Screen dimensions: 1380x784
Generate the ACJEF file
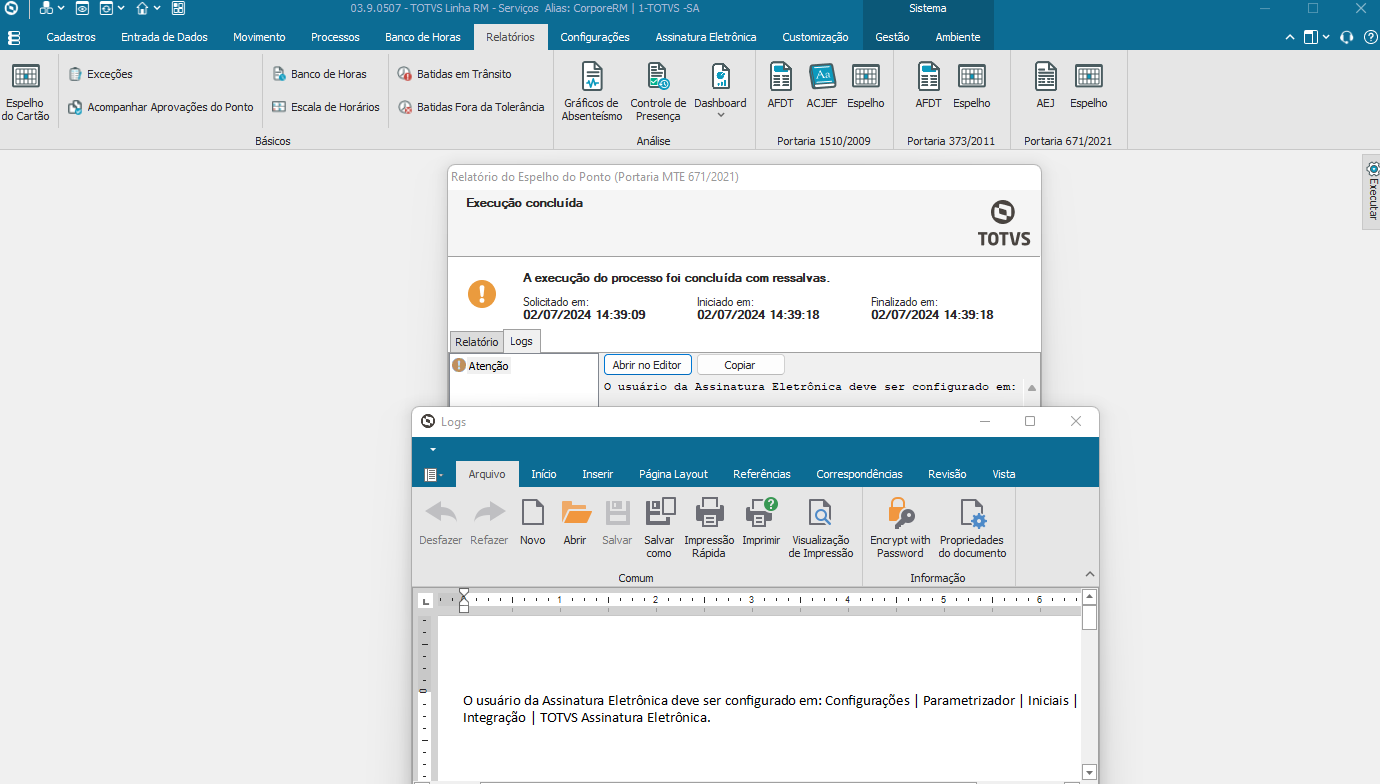[822, 86]
